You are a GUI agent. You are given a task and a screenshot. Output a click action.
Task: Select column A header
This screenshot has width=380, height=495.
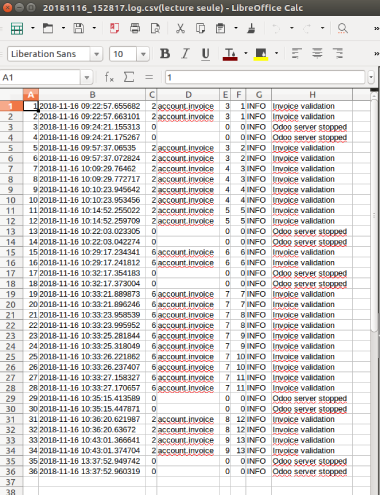tap(31, 95)
